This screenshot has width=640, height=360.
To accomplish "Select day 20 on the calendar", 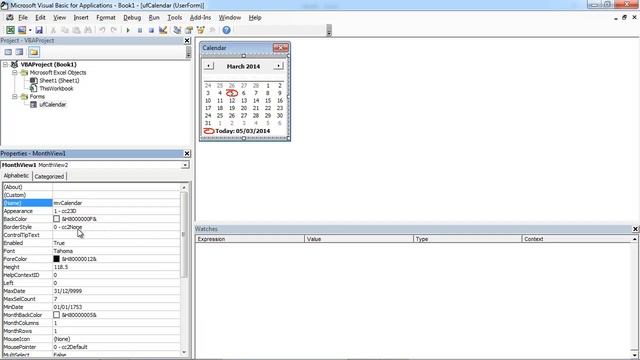I will pos(244,108).
